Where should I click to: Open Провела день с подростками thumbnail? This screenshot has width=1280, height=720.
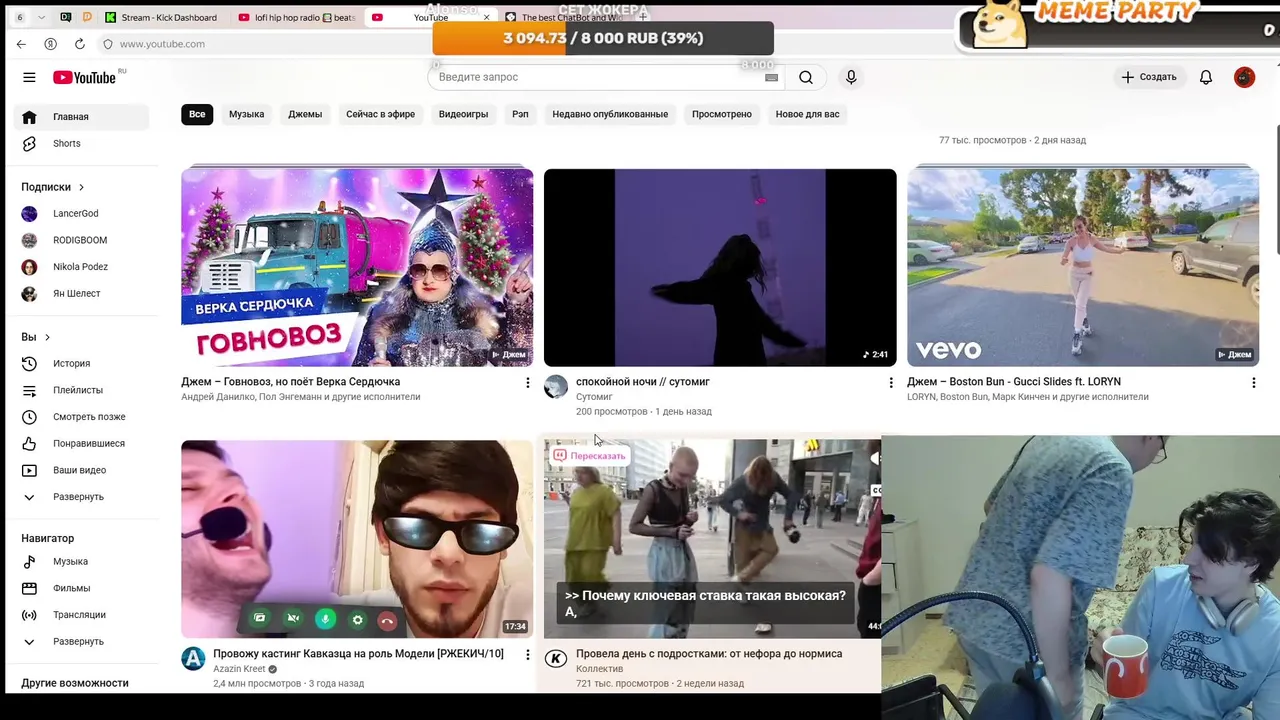(x=712, y=538)
